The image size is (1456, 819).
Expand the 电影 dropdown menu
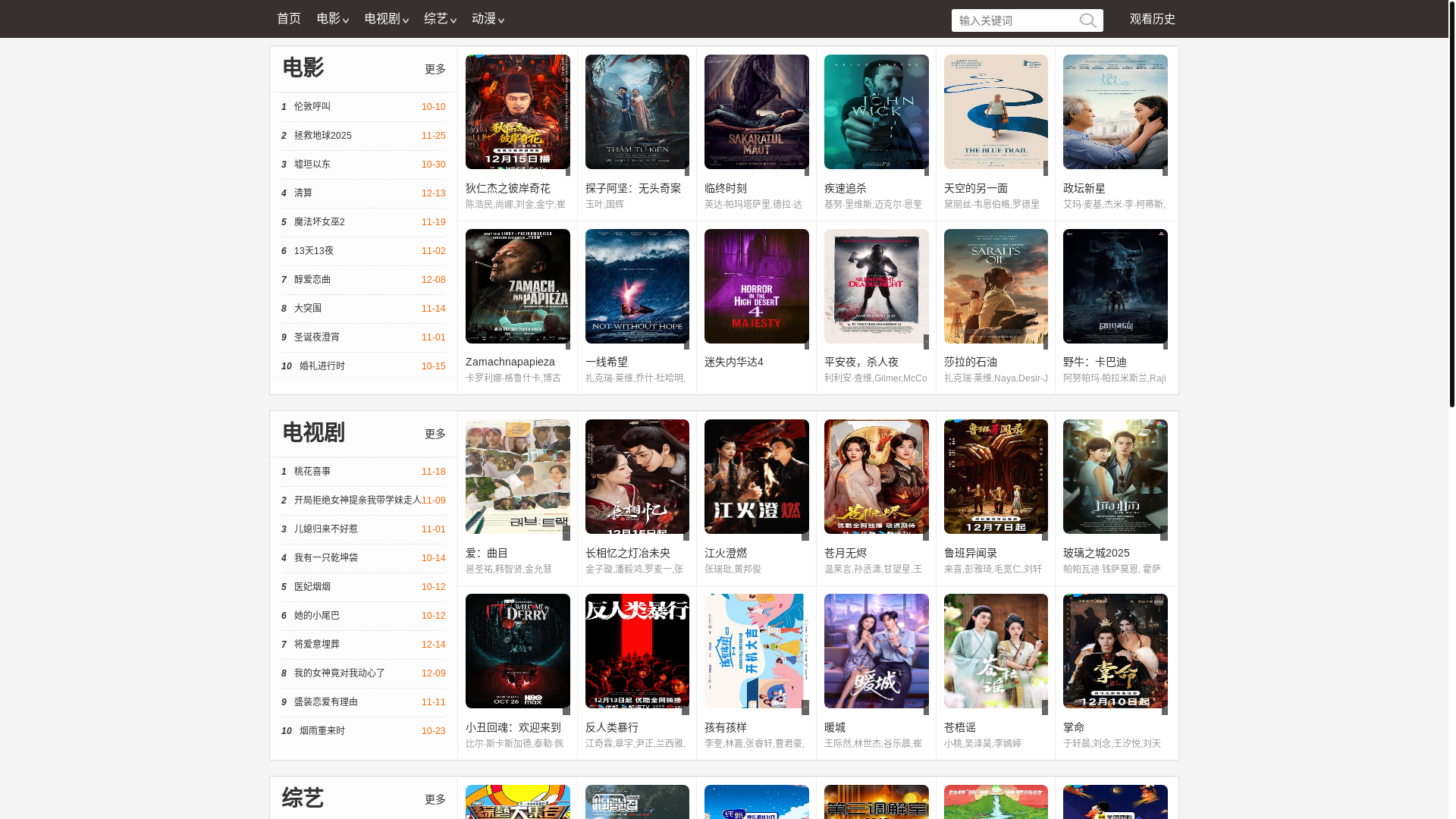[332, 19]
